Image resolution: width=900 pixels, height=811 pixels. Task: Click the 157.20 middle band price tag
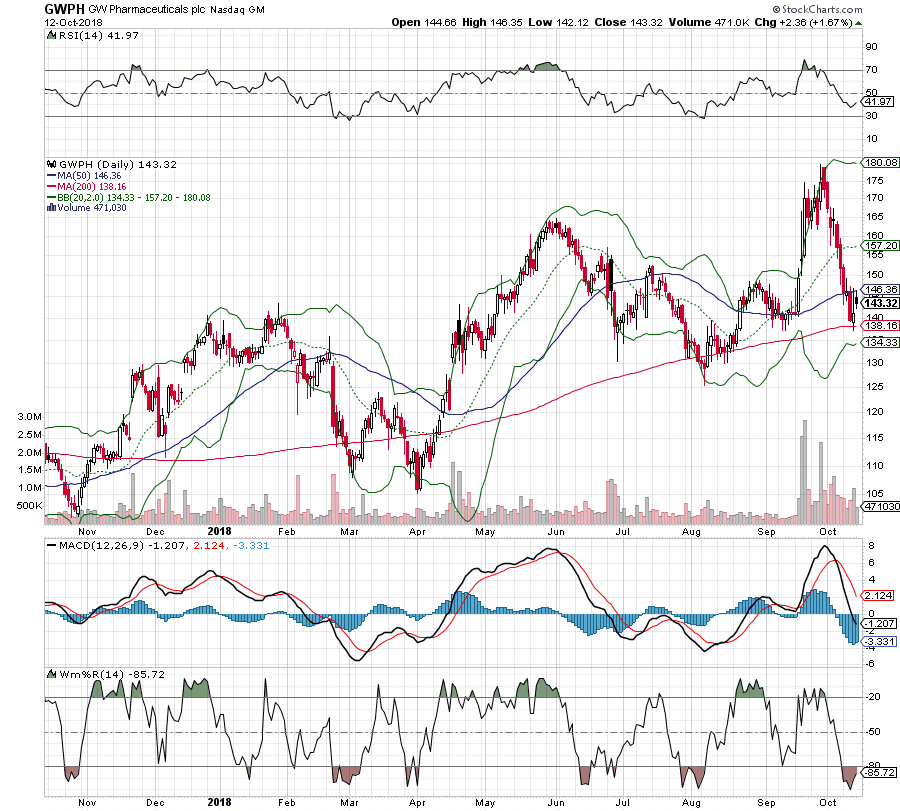click(882, 246)
